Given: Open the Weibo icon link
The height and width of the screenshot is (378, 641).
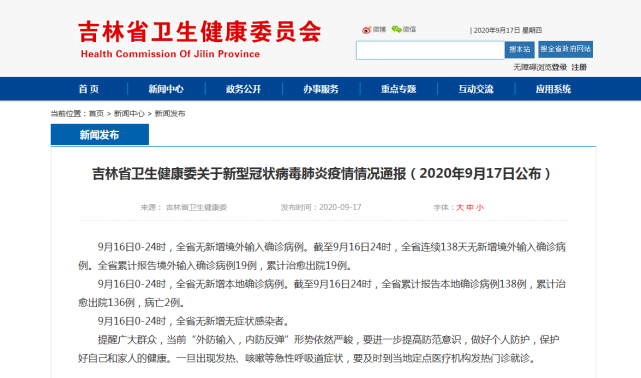Looking at the screenshot, I should (374, 29).
